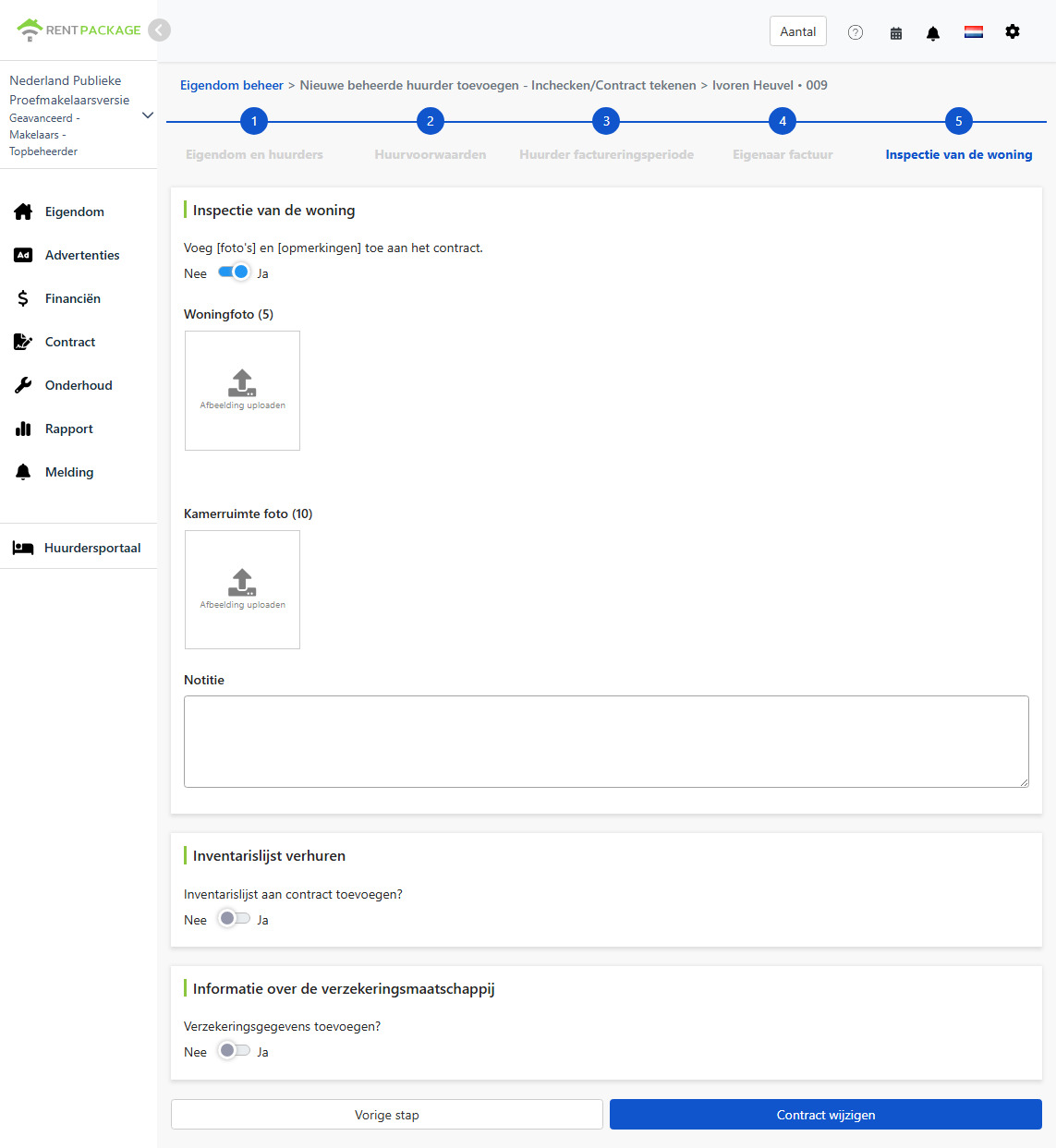Image resolution: width=1056 pixels, height=1148 pixels.
Task: Go to step 2 Huurvoorwaarden
Action: click(x=430, y=121)
